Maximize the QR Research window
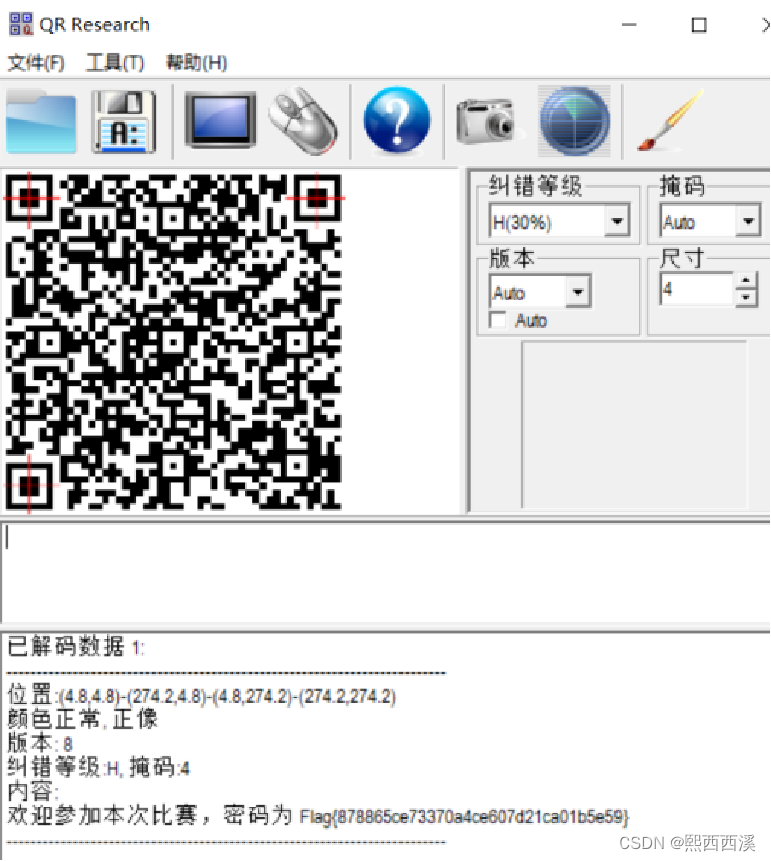The height and width of the screenshot is (861, 771). 699,25
